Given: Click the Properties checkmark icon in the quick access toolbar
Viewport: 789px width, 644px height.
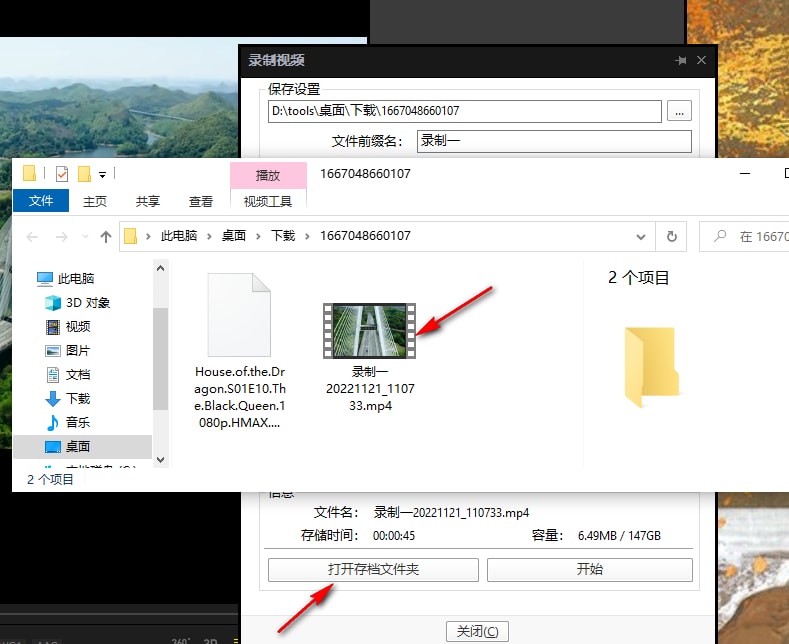Looking at the screenshot, I should click(x=62, y=174).
